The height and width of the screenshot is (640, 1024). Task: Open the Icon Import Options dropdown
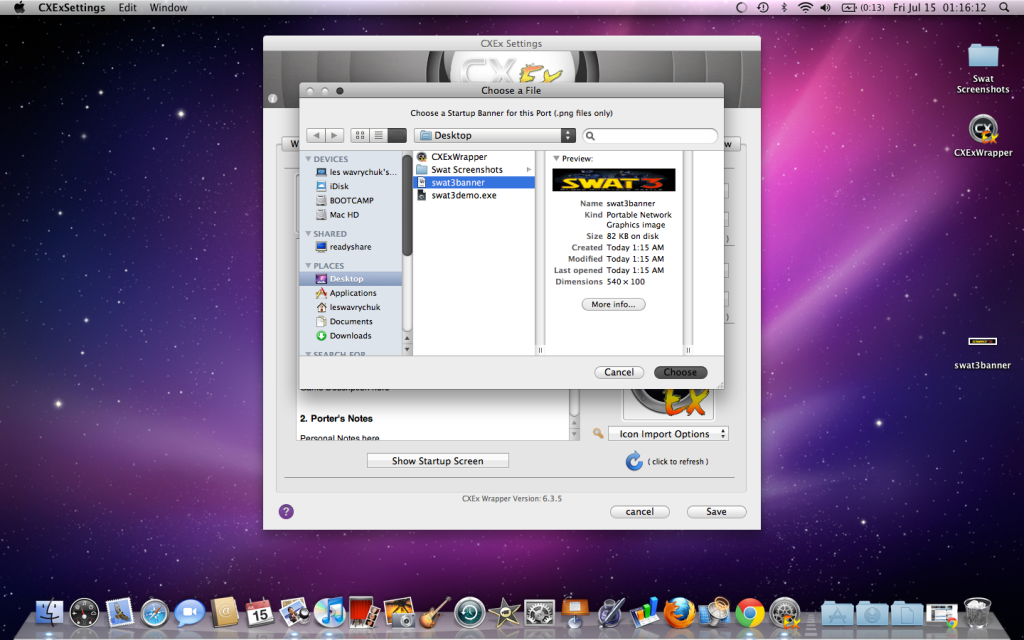(668, 434)
